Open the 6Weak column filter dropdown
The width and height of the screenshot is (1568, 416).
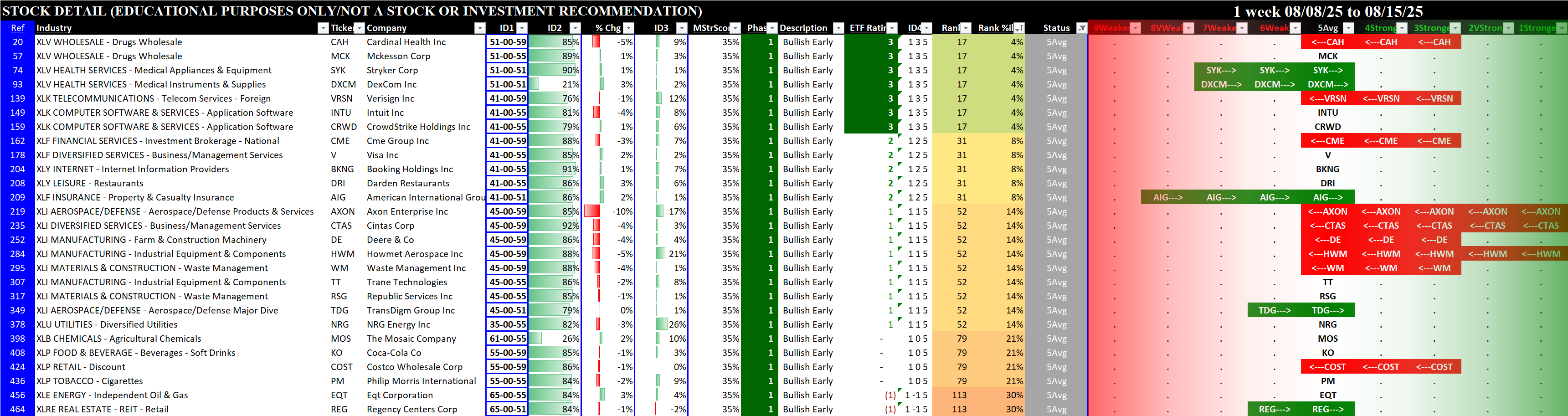tap(1296, 28)
